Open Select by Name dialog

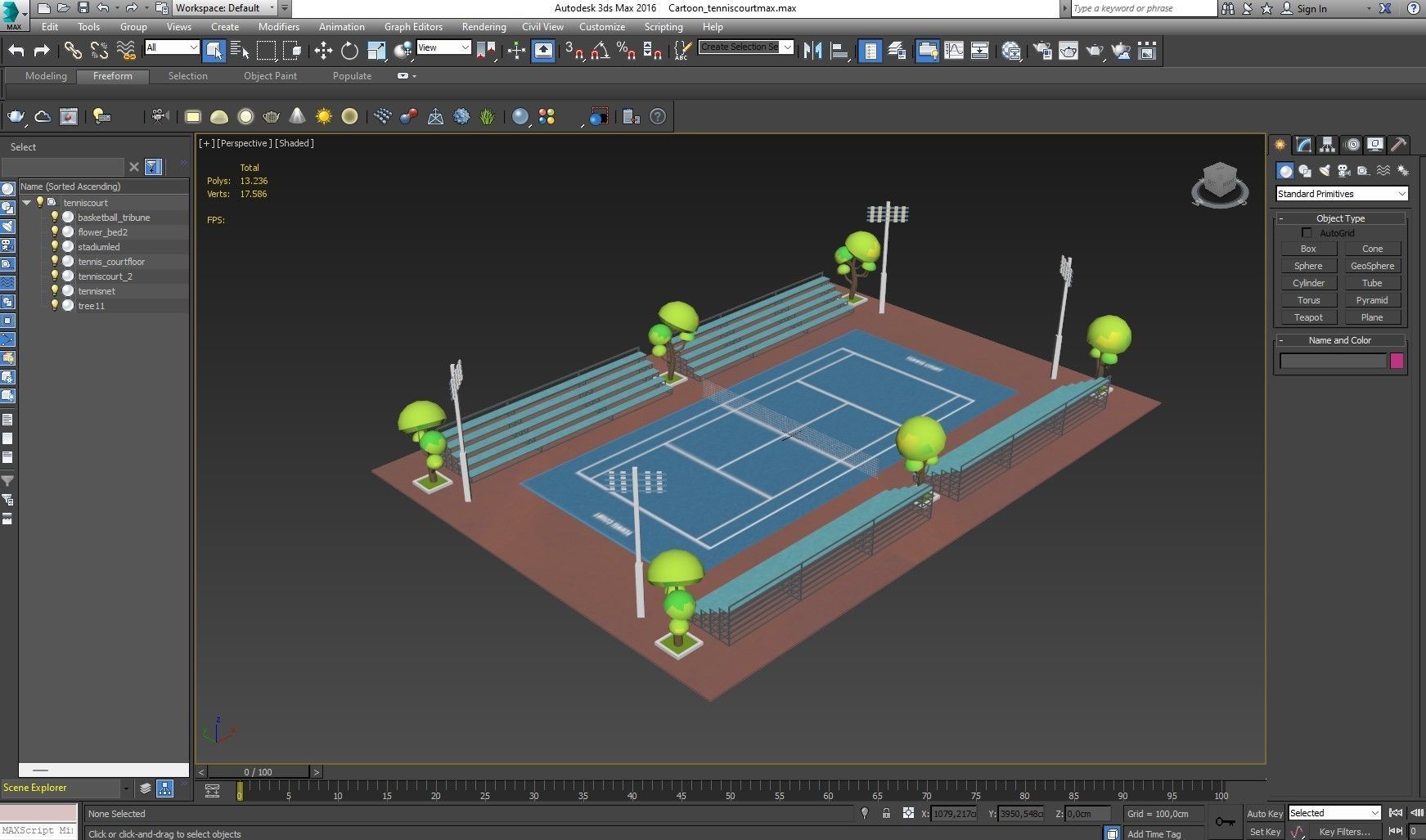pos(240,51)
